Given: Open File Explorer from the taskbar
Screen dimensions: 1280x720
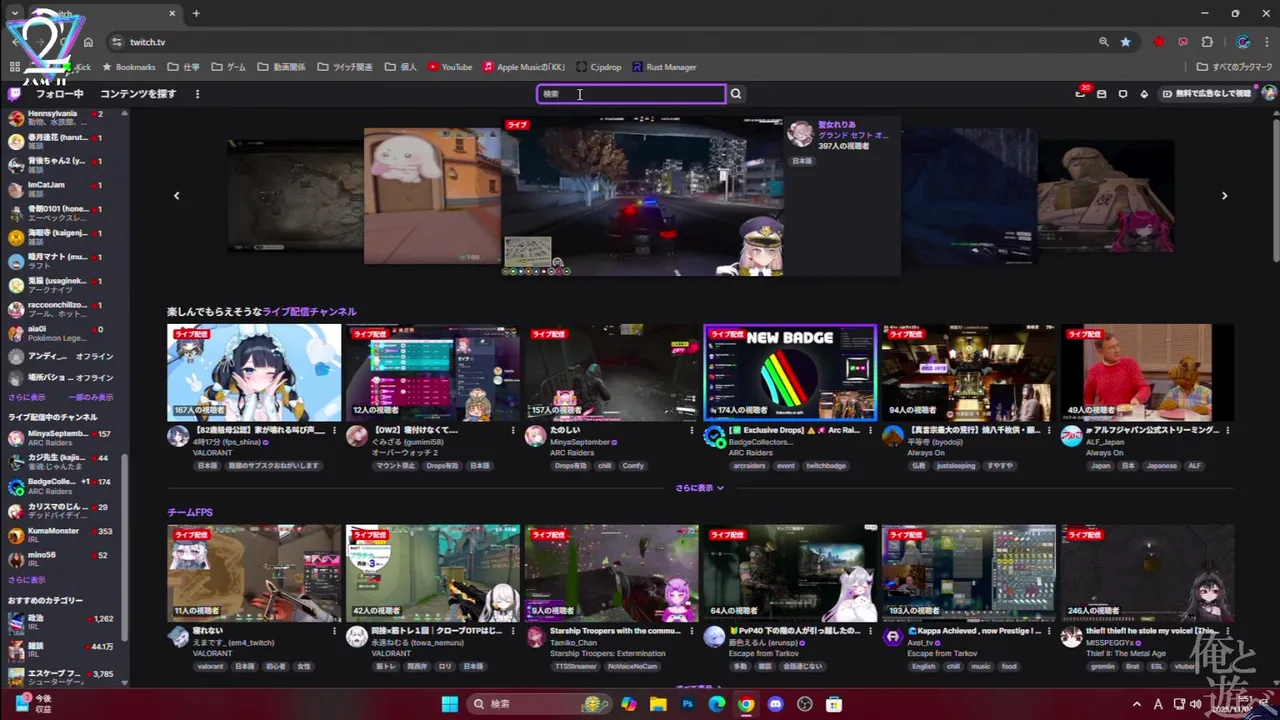Looking at the screenshot, I should point(658,704).
